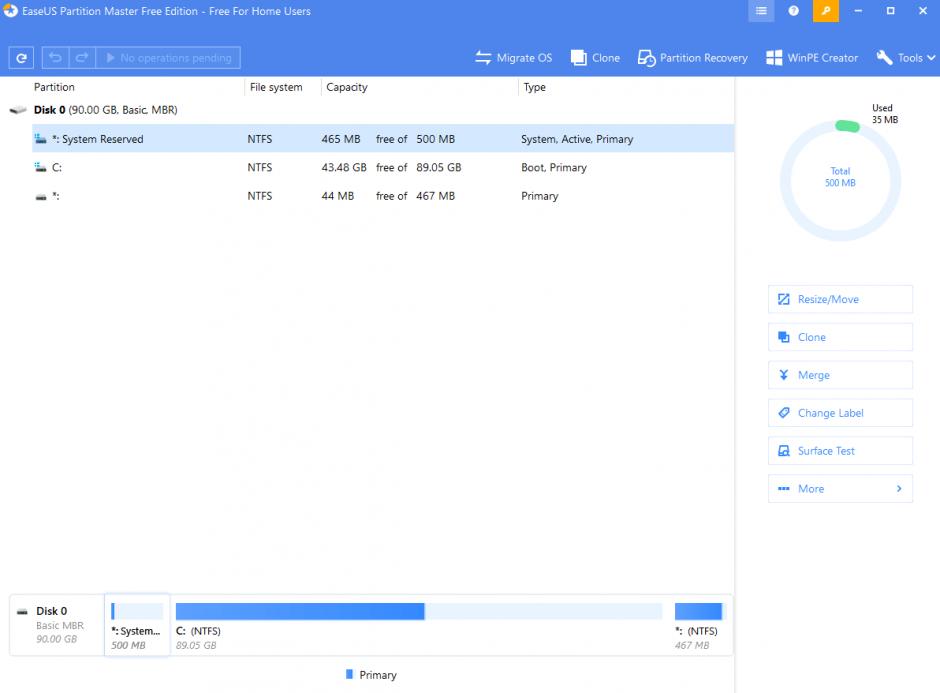Click the Used 35 MB label
The height and width of the screenshot is (693, 940).
[884, 113]
